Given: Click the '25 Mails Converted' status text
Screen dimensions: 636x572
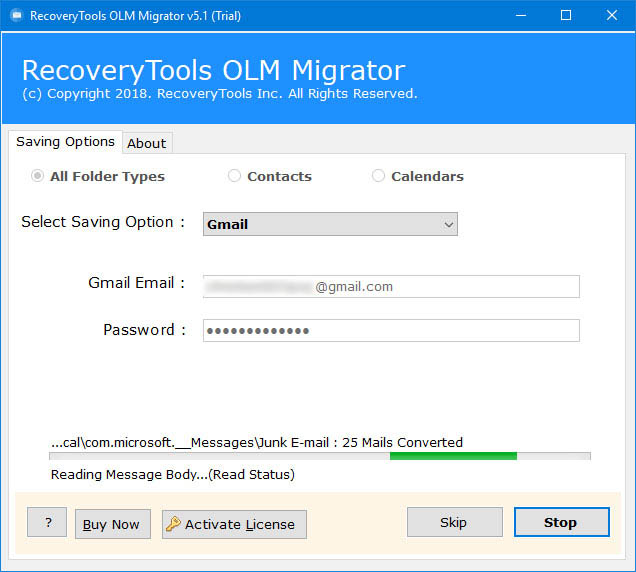Looking at the screenshot, I should (402, 442).
